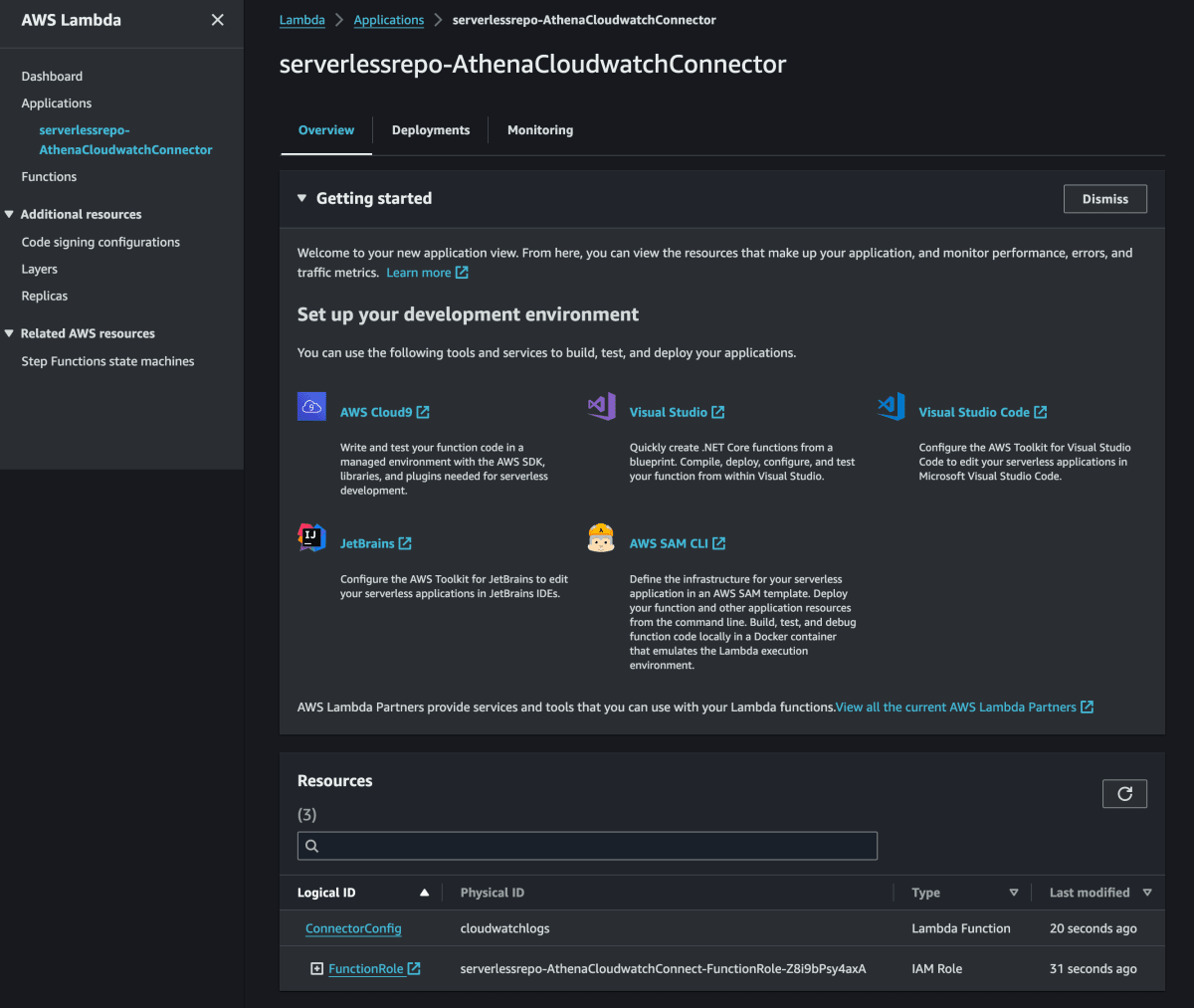Collapse the Getting started section
The width and height of the screenshot is (1194, 1008).
(x=301, y=198)
